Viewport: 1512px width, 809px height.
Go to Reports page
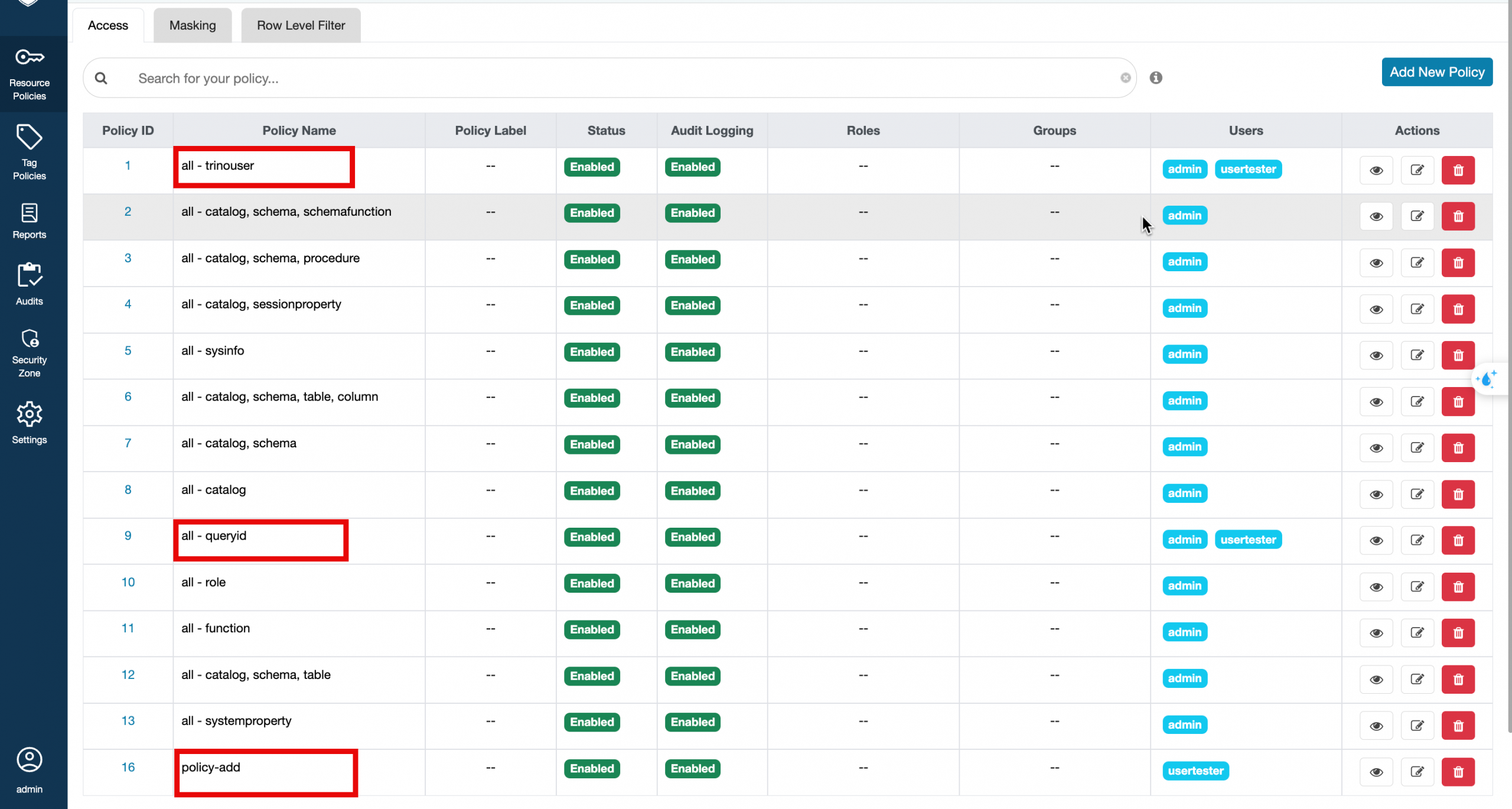tap(30, 221)
